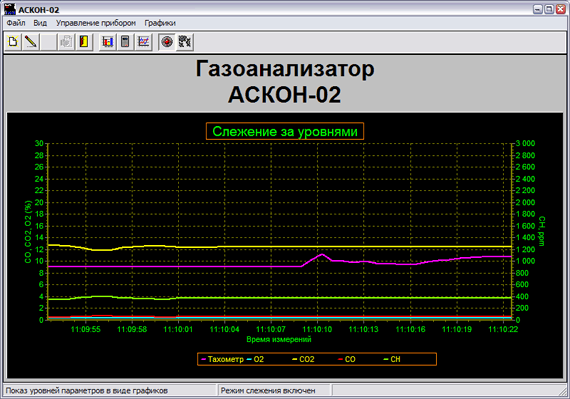Click the Слежение за уровнями chart title
This screenshot has height=399, width=570.
pos(285,132)
